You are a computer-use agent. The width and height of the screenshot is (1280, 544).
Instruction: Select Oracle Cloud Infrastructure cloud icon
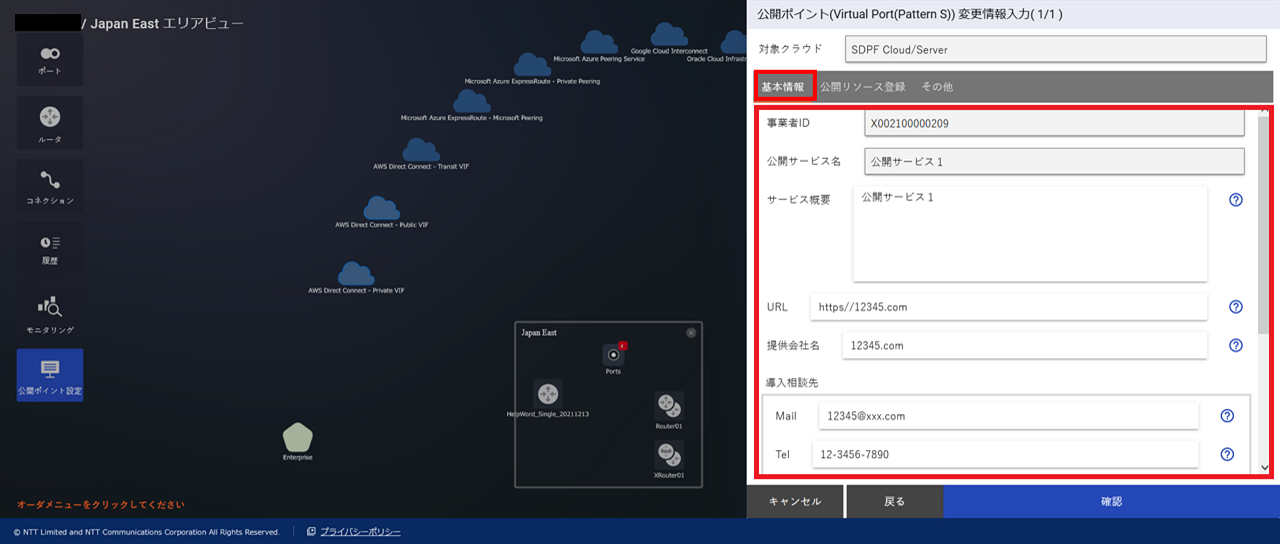point(734,42)
